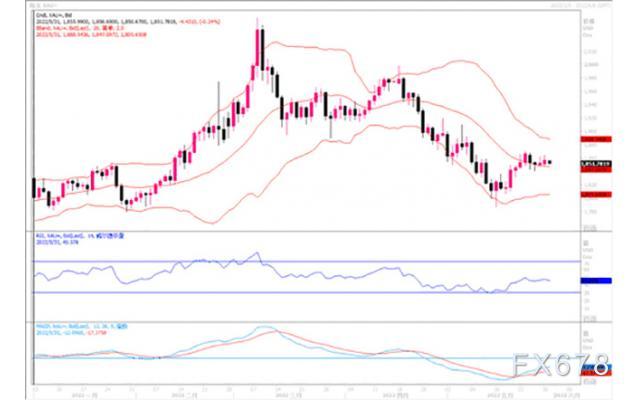Select the RSI indicator legend in blue text
Image resolution: width=640 pixels, height=400 pixels.
coord(80,236)
